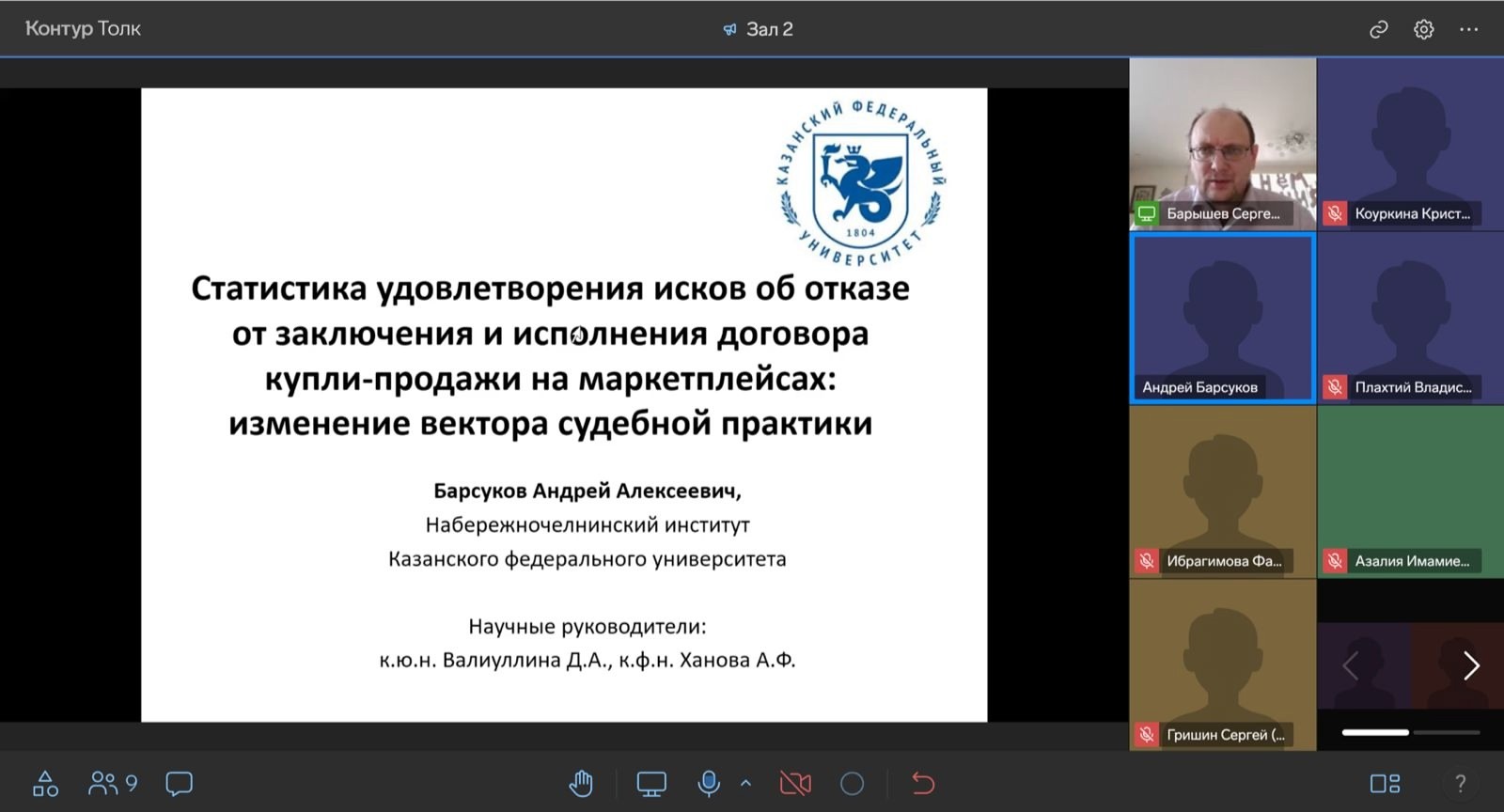The height and width of the screenshot is (812, 1504).
Task: Change the video layout view
Action: coord(1384,783)
